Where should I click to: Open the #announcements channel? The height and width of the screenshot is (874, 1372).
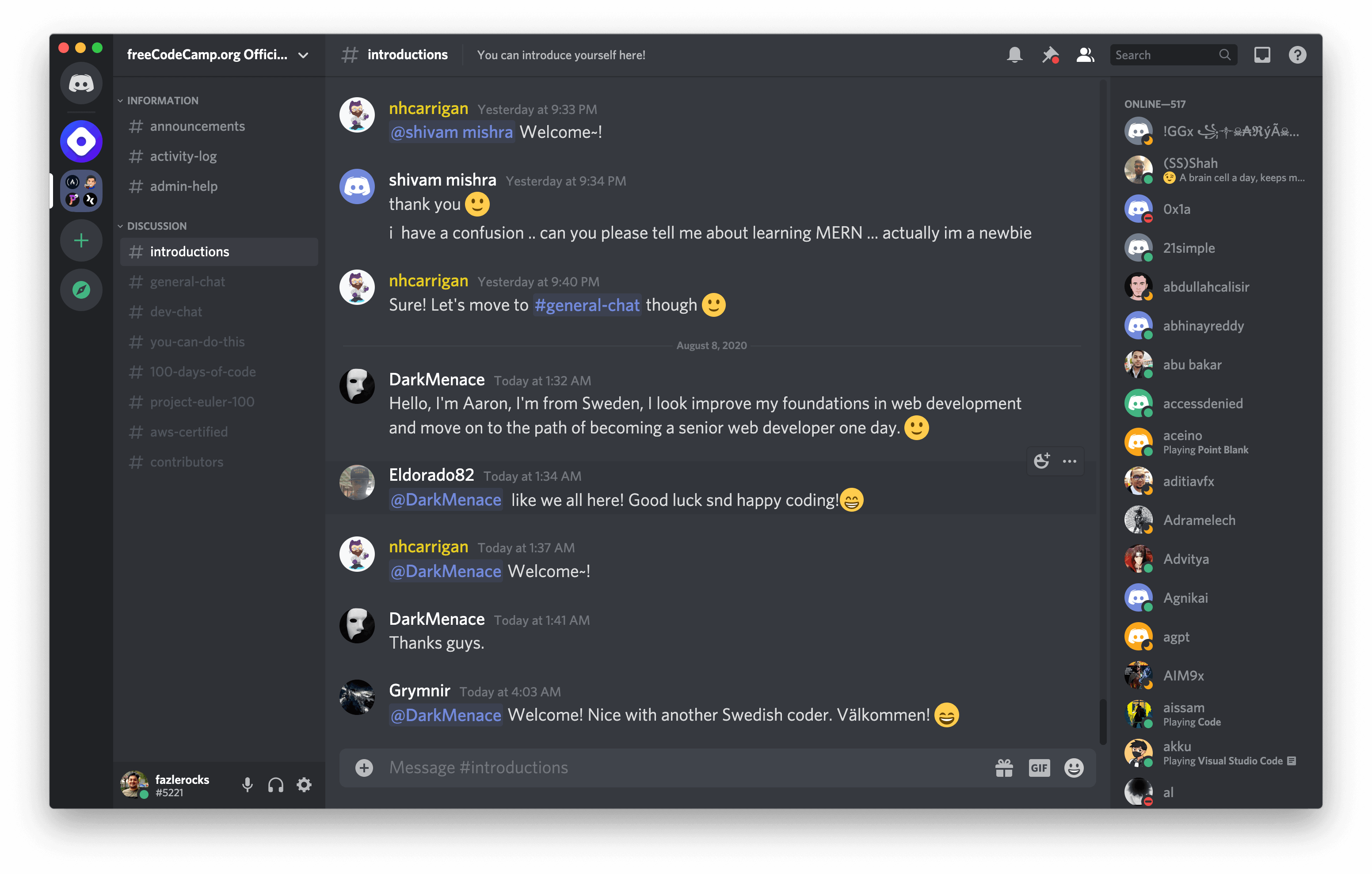(x=197, y=125)
